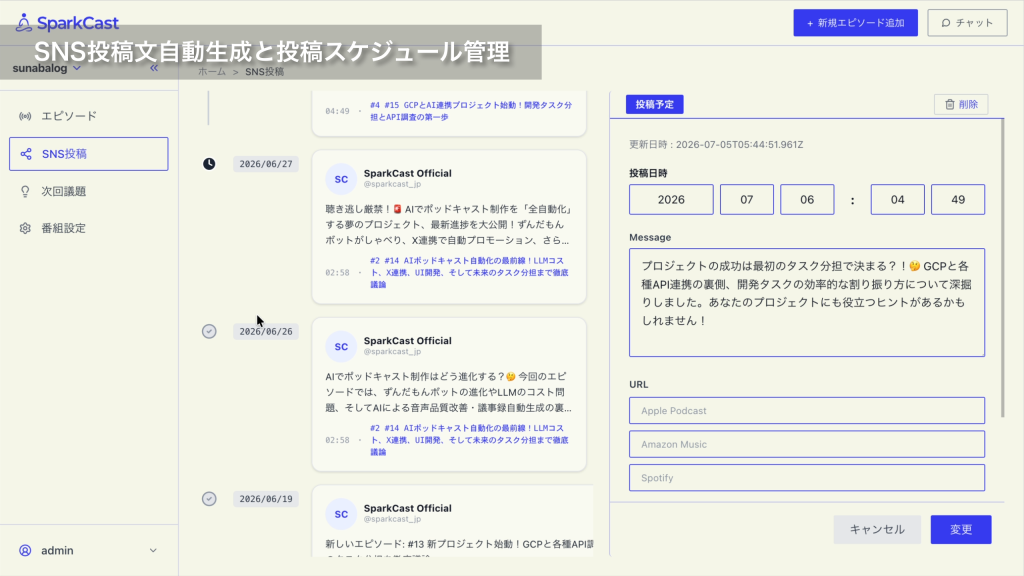Click the lightbulb icon beside 次回議題
The width and height of the screenshot is (1024, 576).
(25, 191)
